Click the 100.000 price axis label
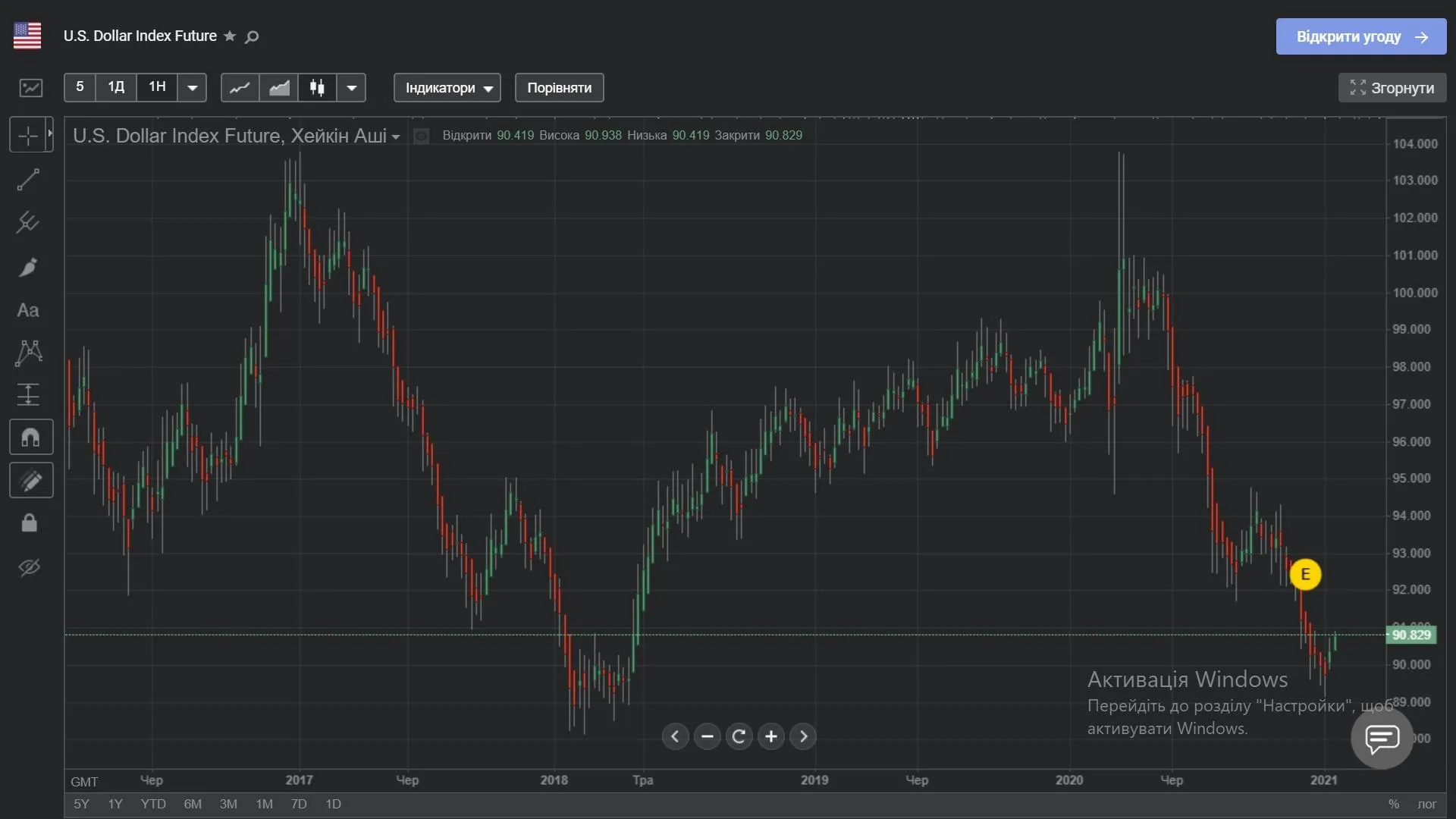 (1415, 293)
